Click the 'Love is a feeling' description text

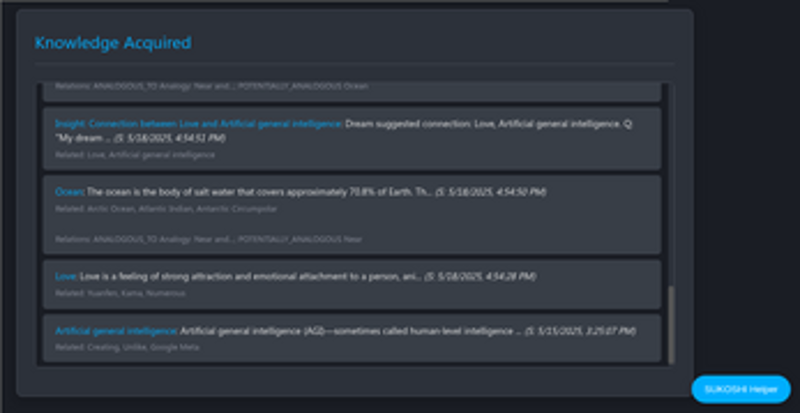[x=250, y=275]
